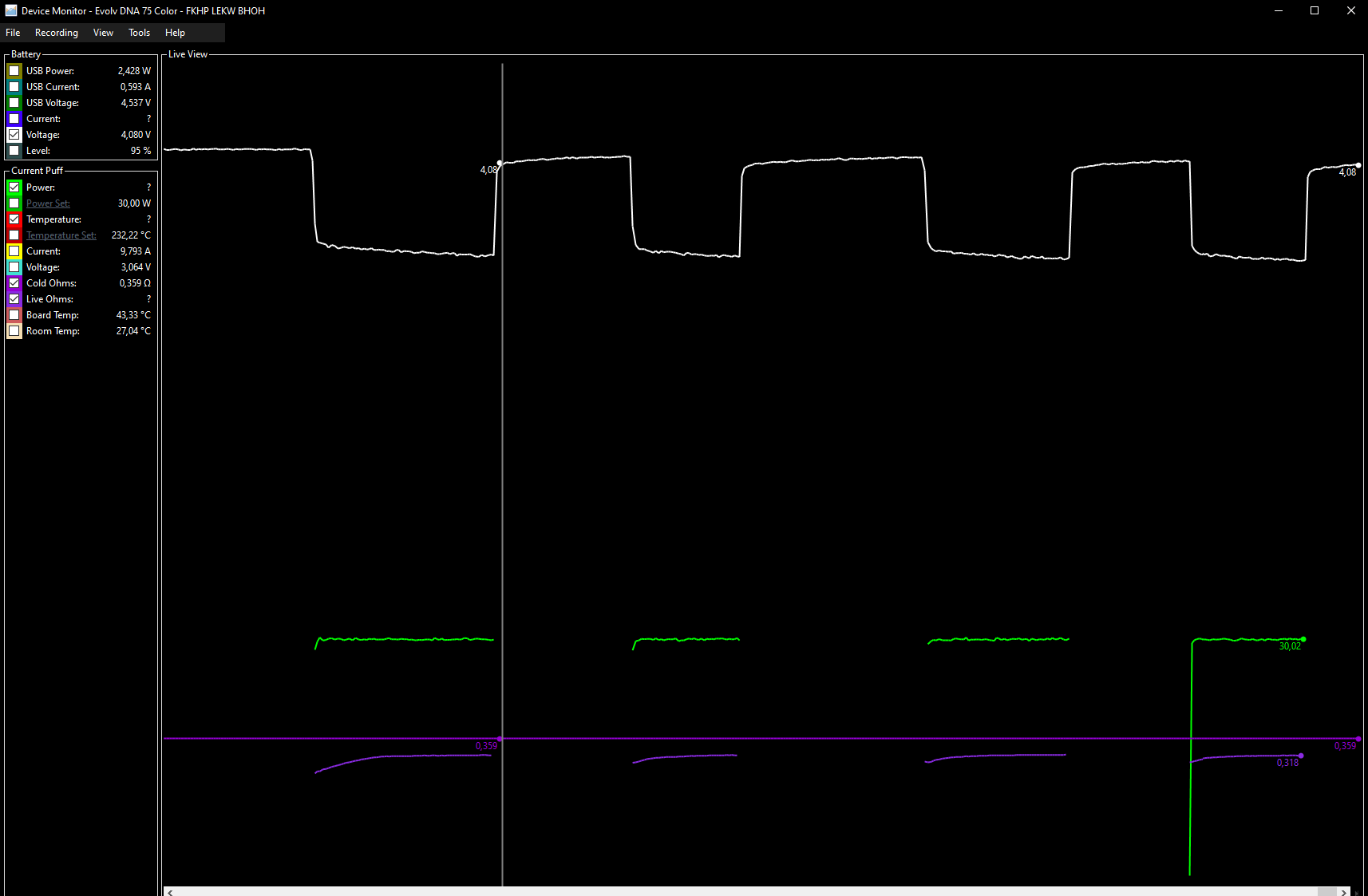
Task: Uncheck the Power graph checkbox
Action: pos(14,187)
